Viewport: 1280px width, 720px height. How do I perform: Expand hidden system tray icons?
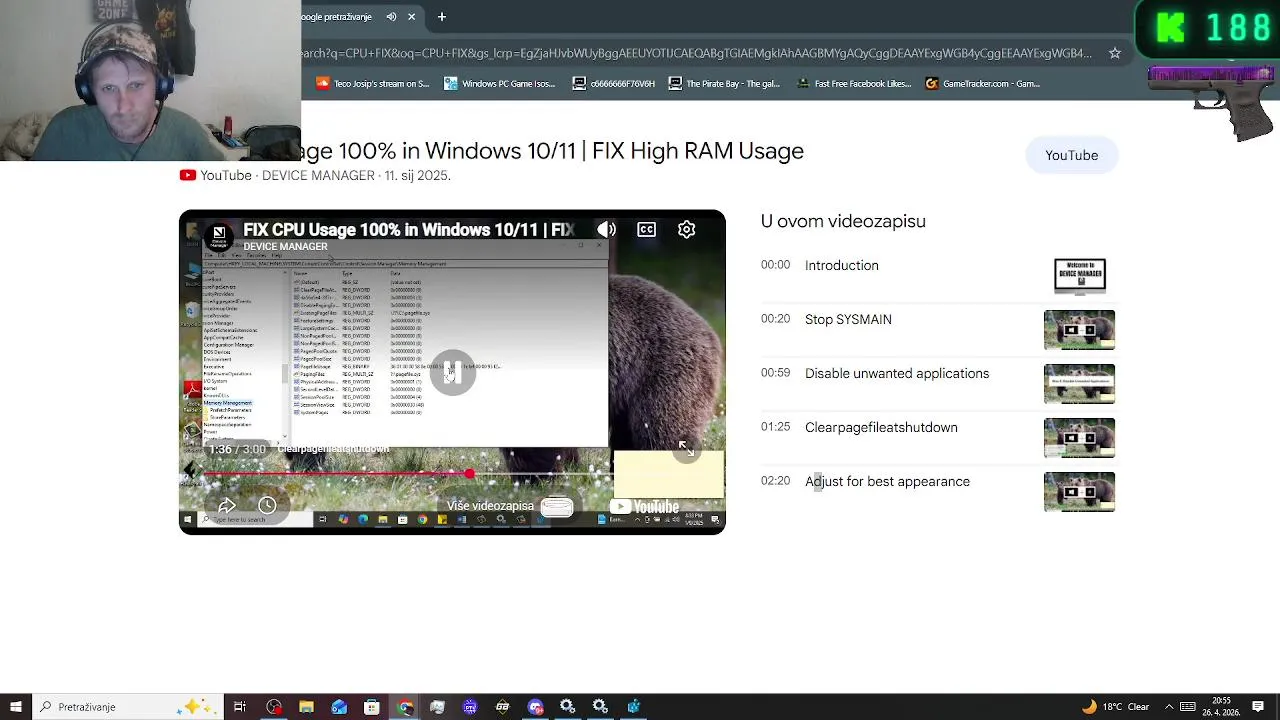tap(1169, 707)
